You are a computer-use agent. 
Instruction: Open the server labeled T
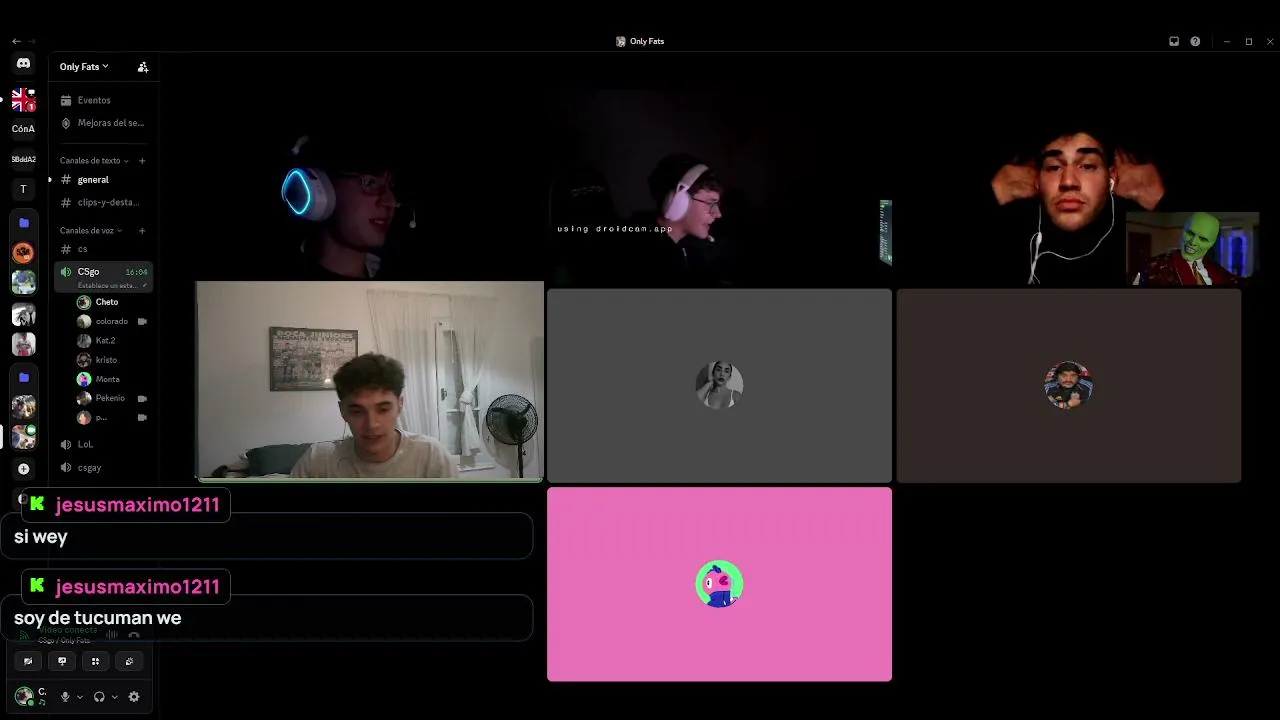pos(23,189)
